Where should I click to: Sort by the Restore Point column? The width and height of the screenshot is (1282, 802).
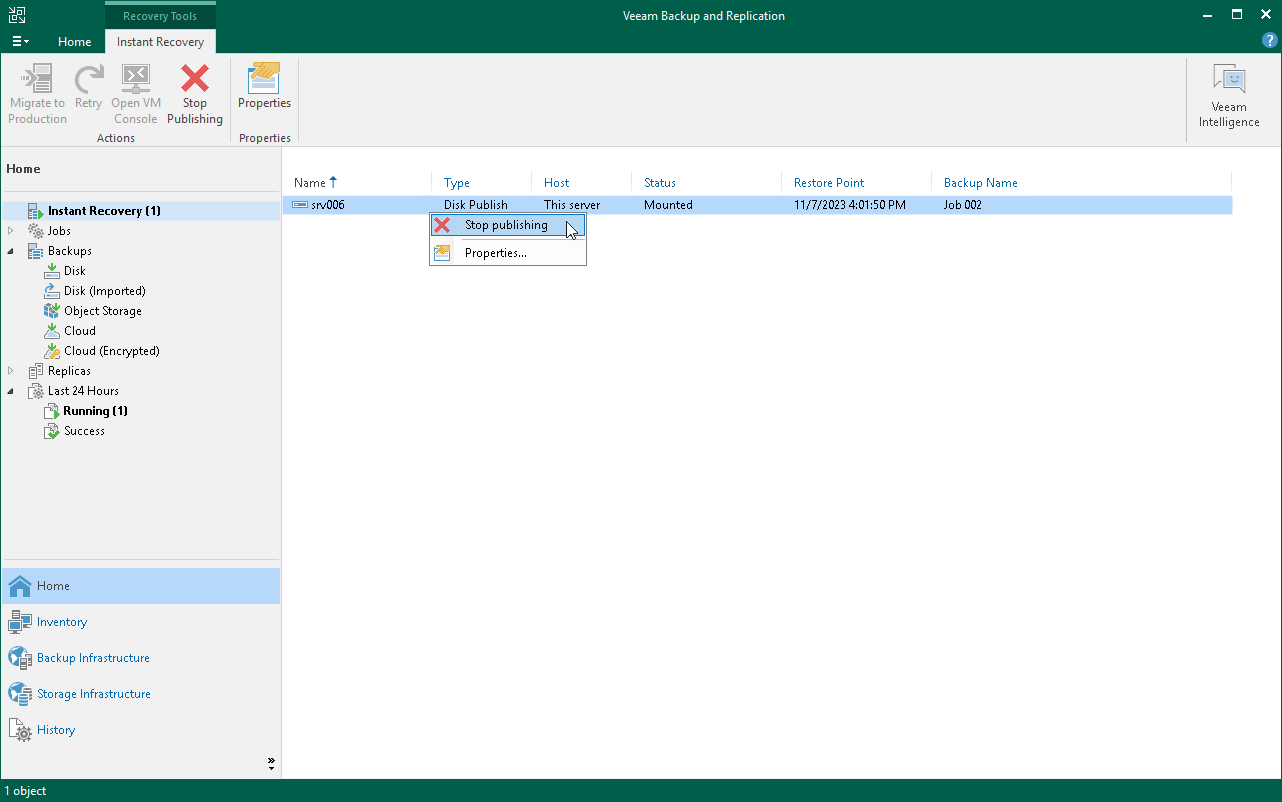pyautogui.click(x=828, y=183)
